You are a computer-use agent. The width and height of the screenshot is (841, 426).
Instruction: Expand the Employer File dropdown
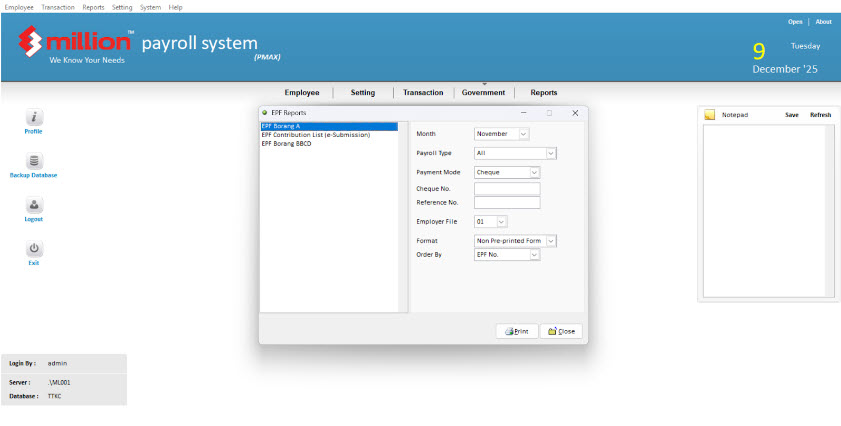tap(501, 222)
